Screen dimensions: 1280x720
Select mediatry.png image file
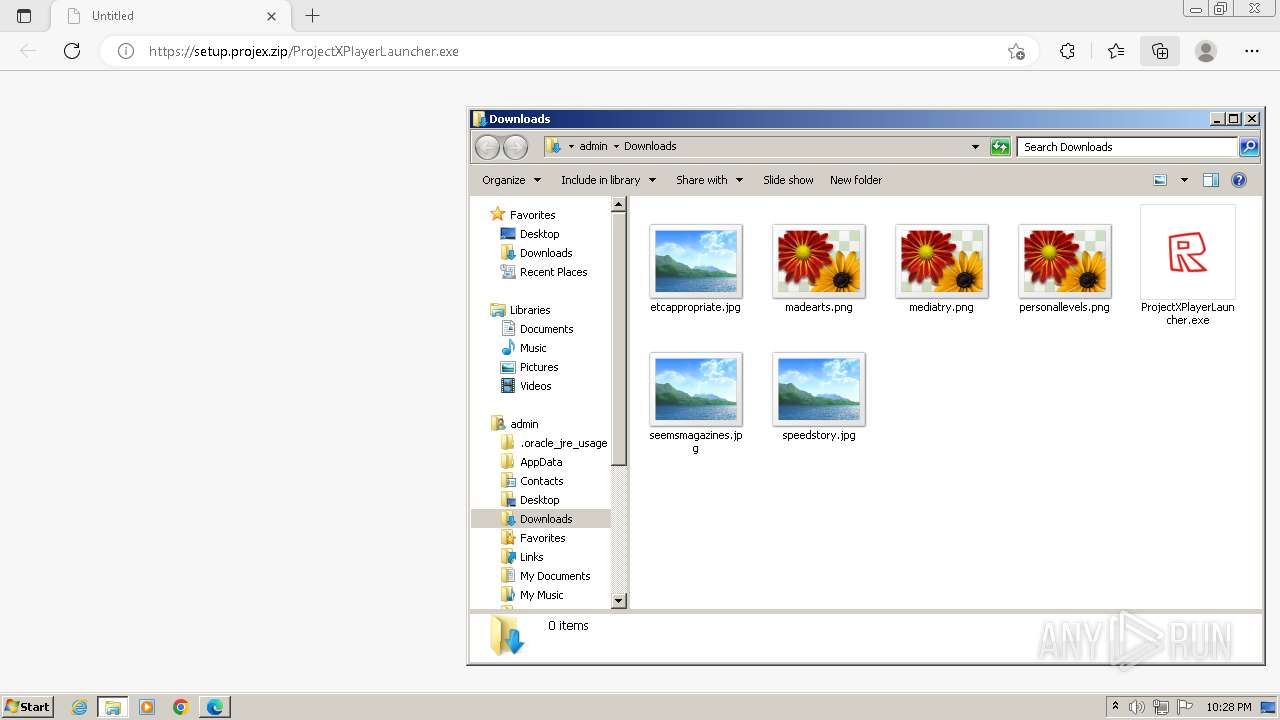942,261
